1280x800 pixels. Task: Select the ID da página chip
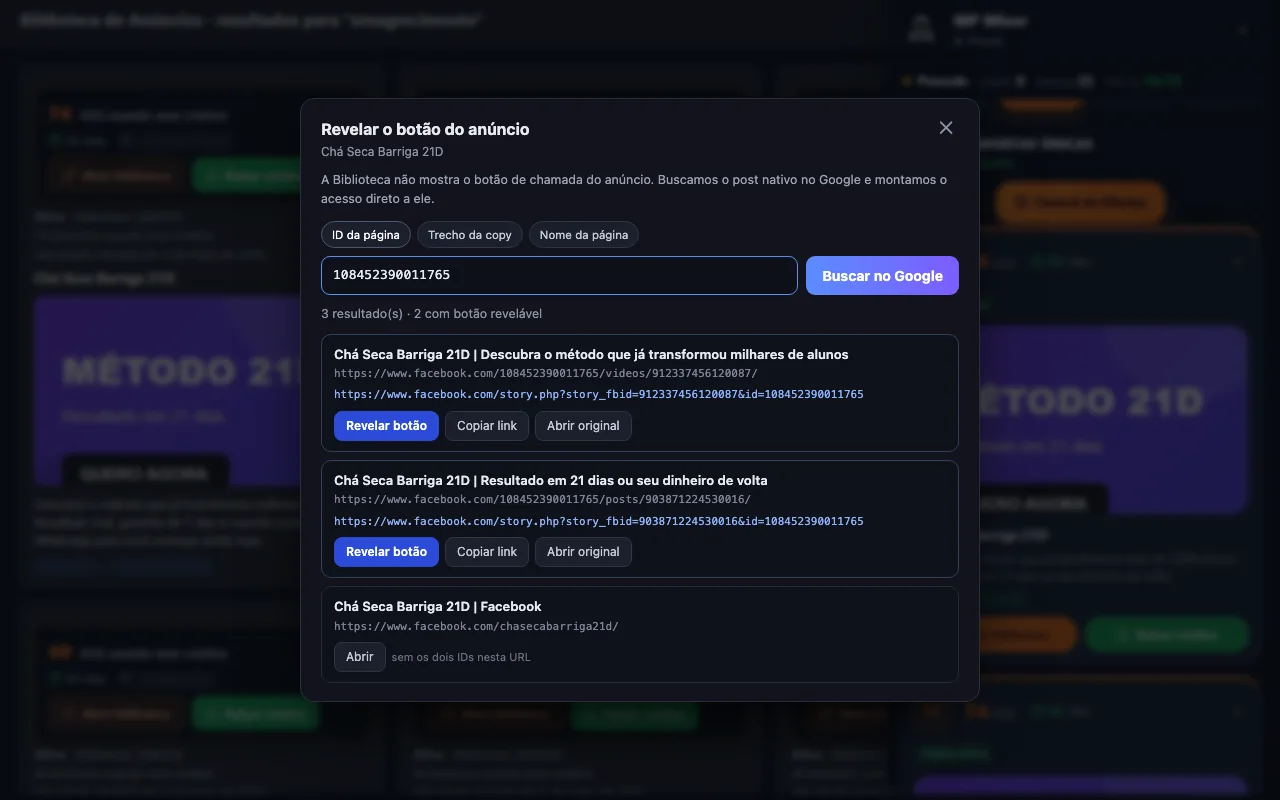[x=366, y=235]
